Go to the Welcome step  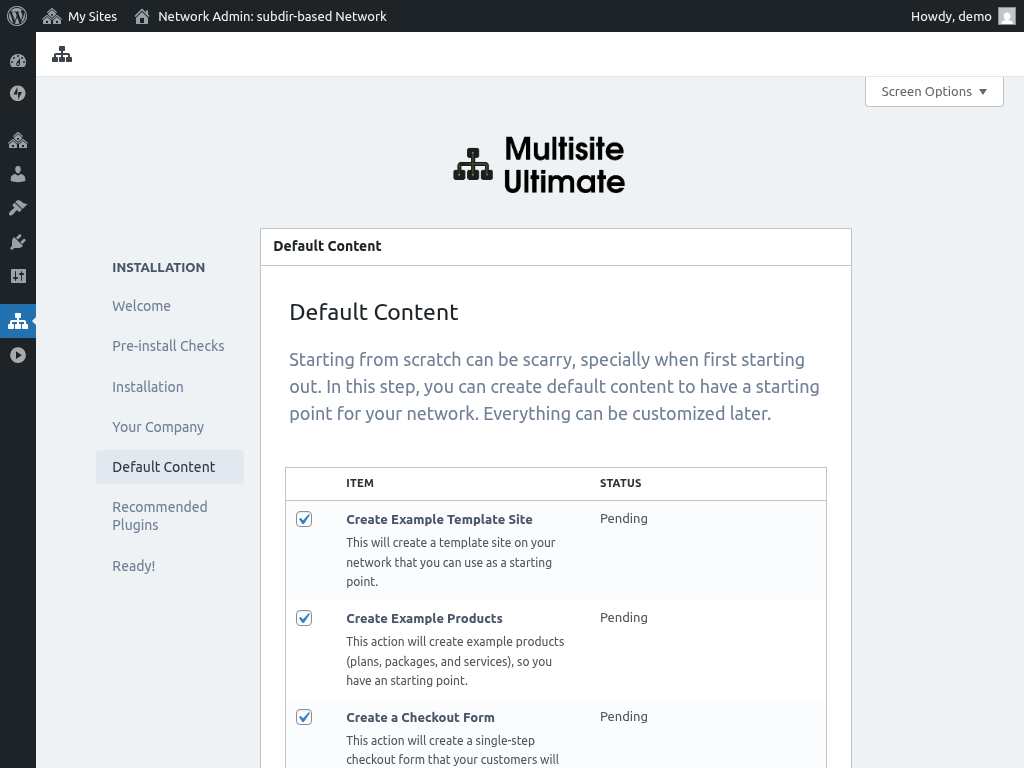click(141, 306)
